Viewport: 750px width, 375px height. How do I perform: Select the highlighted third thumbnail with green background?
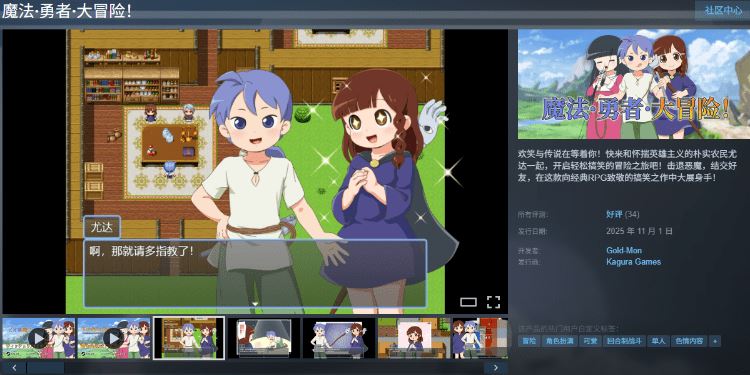tap(189, 338)
